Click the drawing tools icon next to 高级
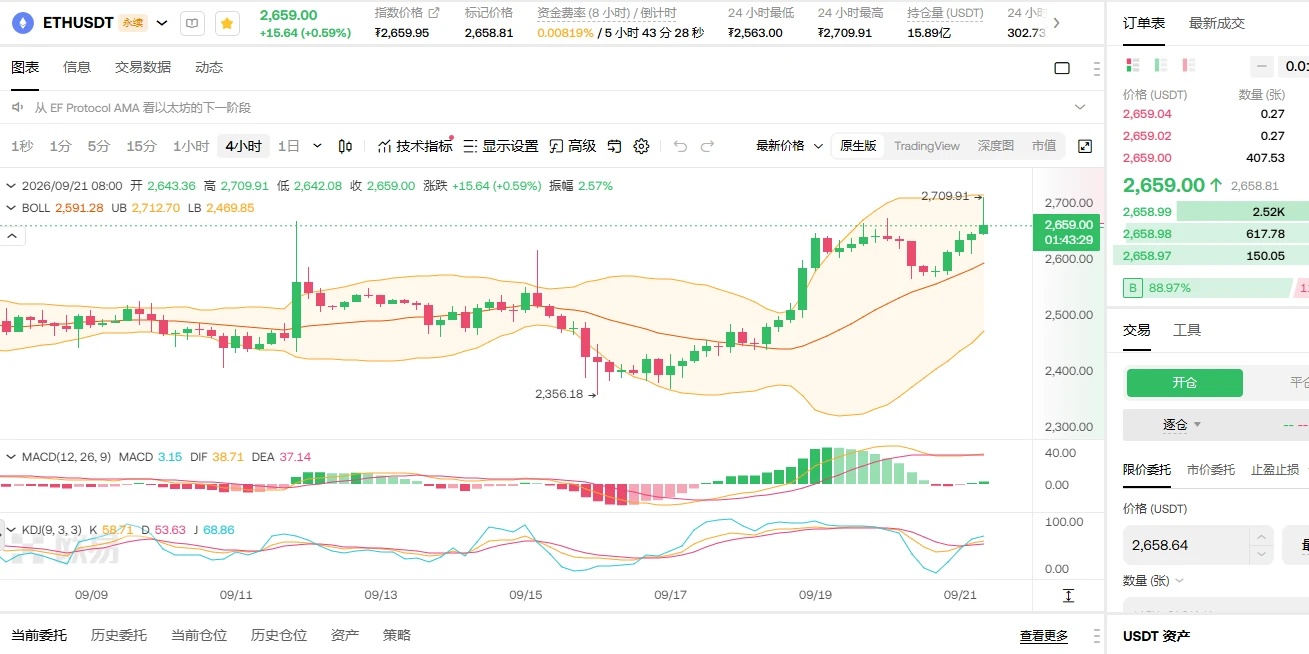Screen dimensions: 1309x654 coord(615,146)
